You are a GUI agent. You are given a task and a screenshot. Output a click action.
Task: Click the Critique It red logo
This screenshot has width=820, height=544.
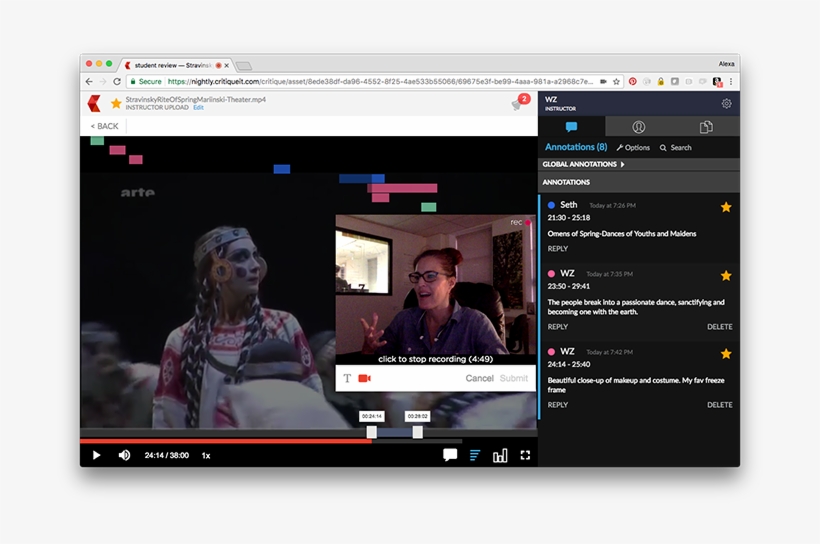(94, 103)
